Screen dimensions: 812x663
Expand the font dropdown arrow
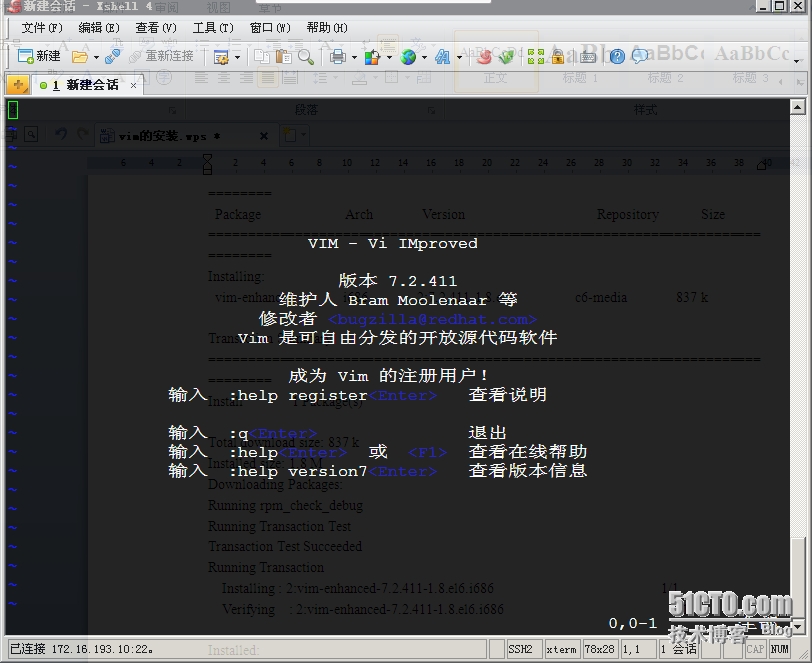[459, 57]
